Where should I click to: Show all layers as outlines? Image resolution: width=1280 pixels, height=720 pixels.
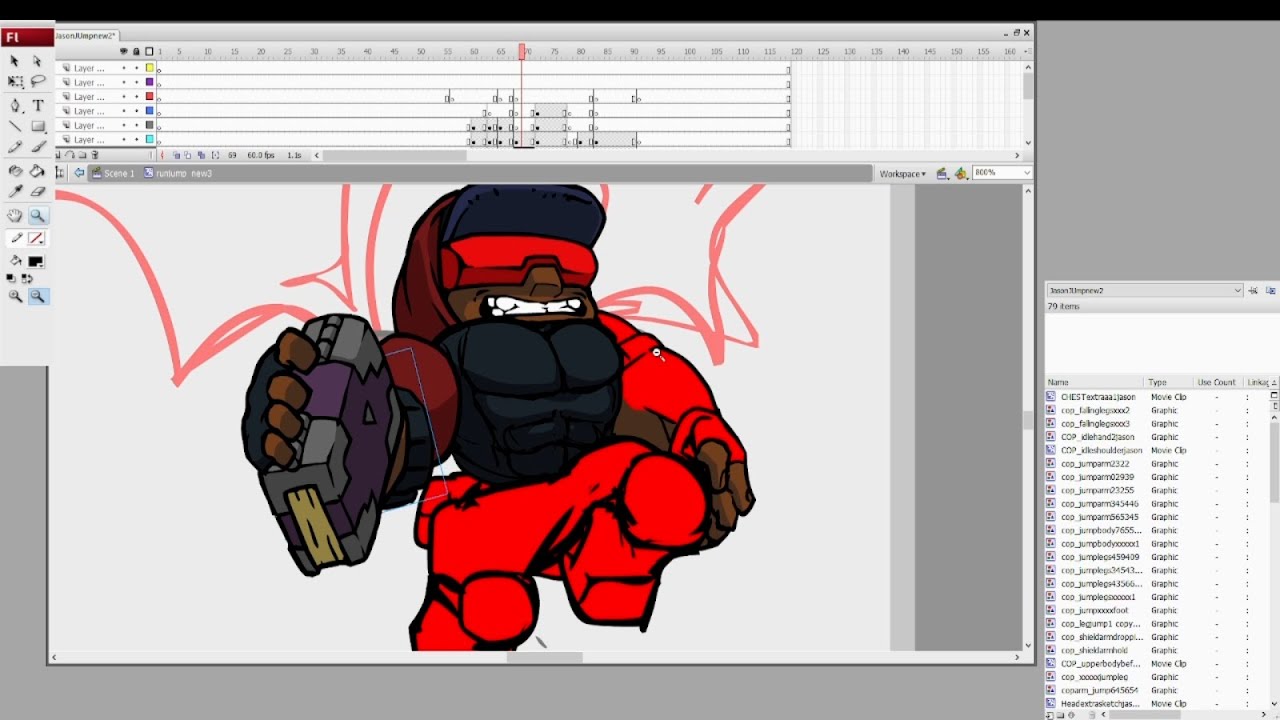pos(149,51)
